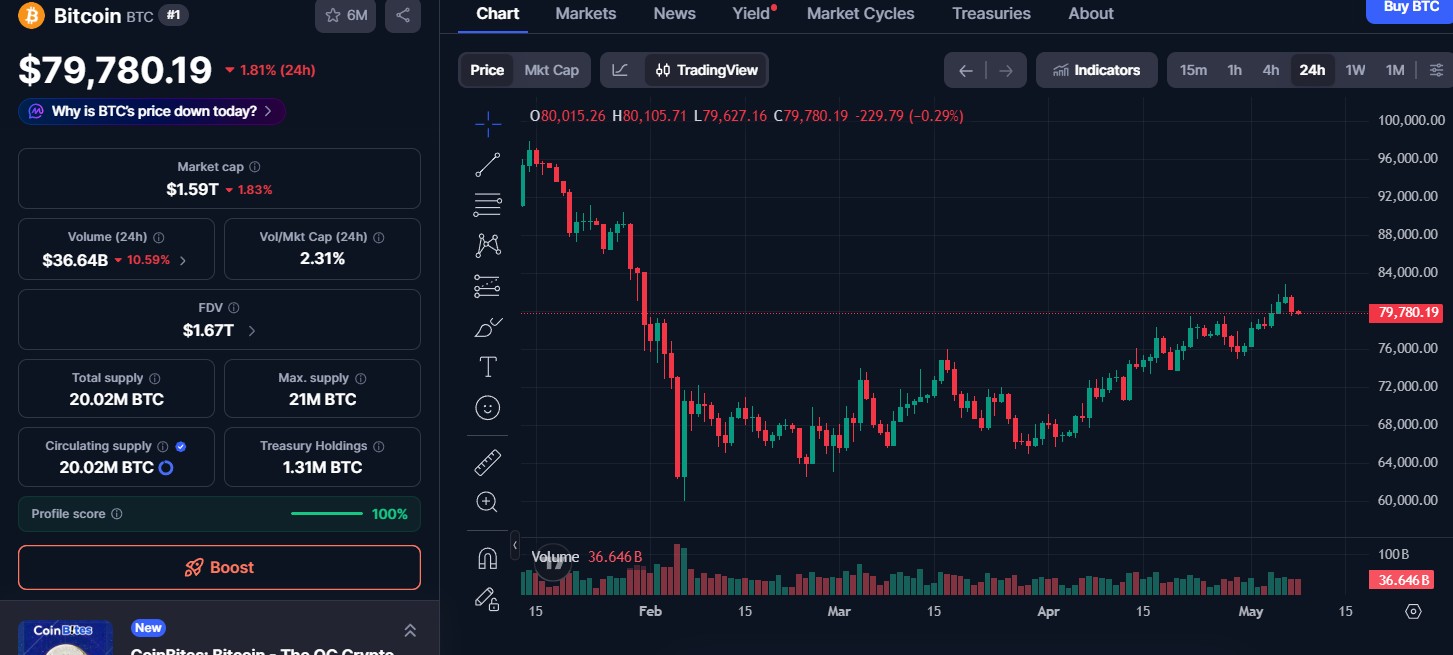Click the Market cap info icon
The height and width of the screenshot is (655, 1453).
pyautogui.click(x=255, y=167)
